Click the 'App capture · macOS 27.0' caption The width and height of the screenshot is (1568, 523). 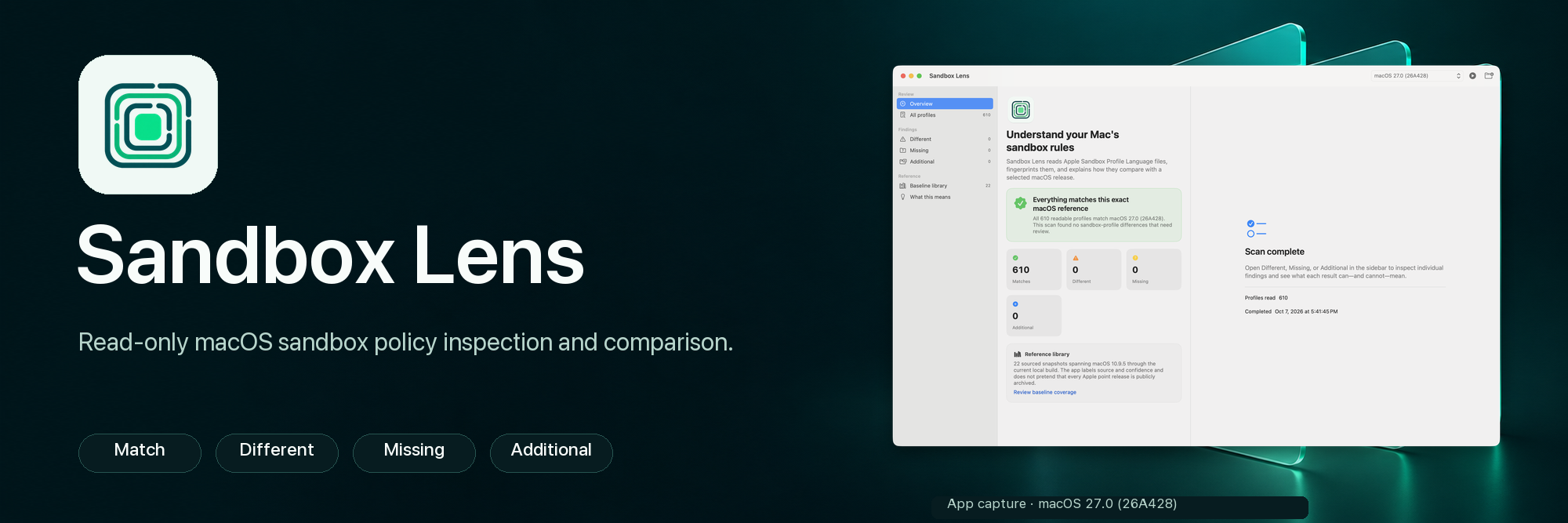tap(1062, 503)
